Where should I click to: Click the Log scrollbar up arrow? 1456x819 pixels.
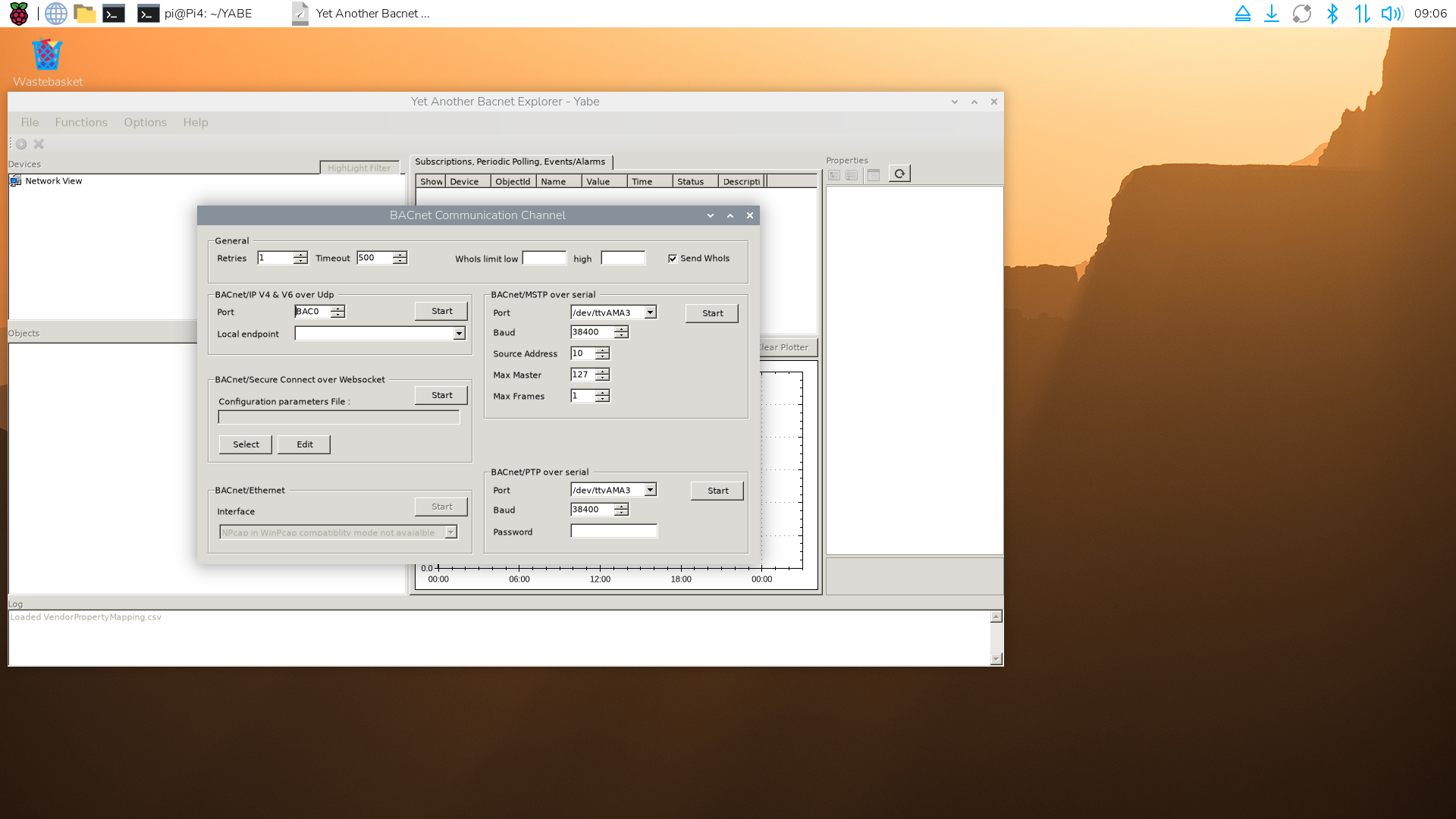coord(996,617)
